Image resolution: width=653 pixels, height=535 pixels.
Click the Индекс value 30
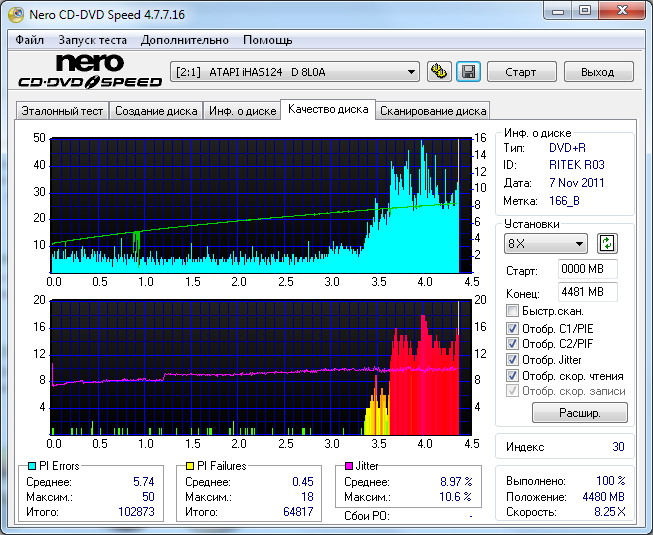point(618,447)
